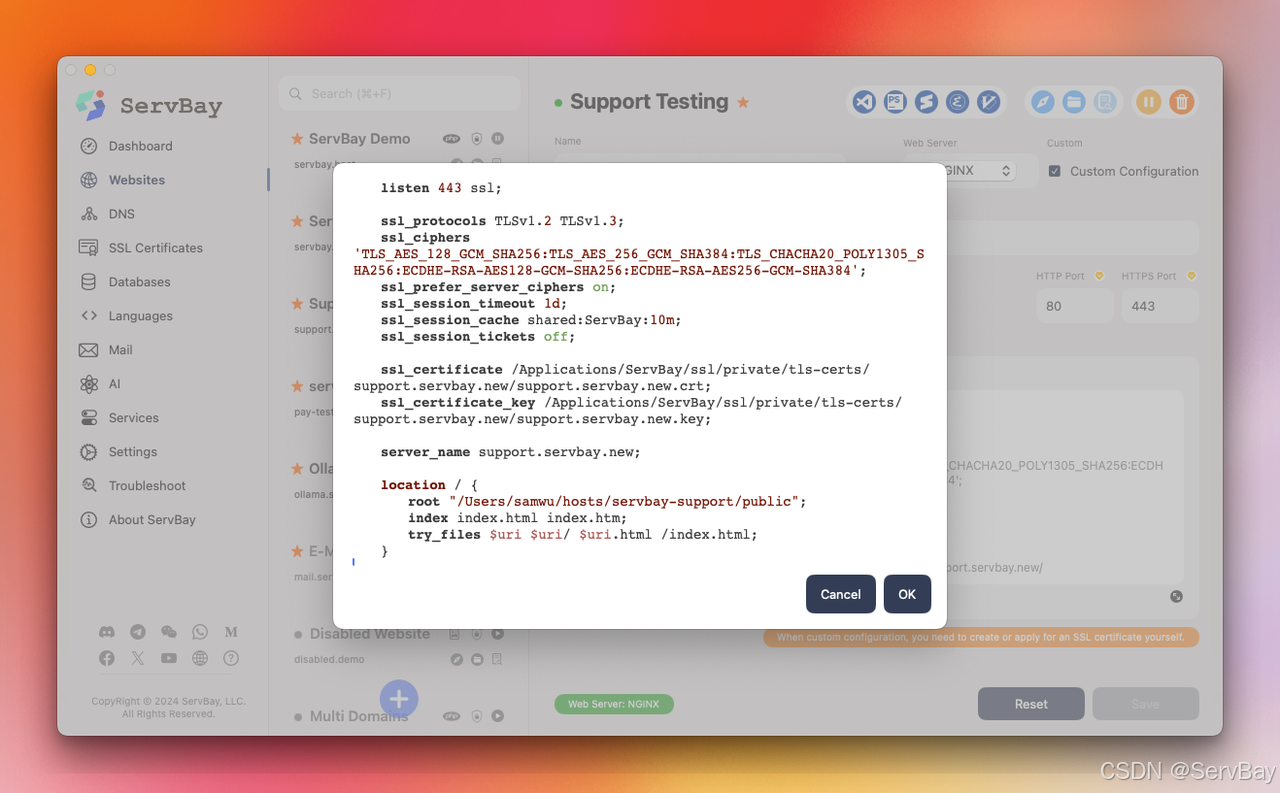Open the project in PhpStorm
The width and height of the screenshot is (1280, 793).
coord(895,101)
